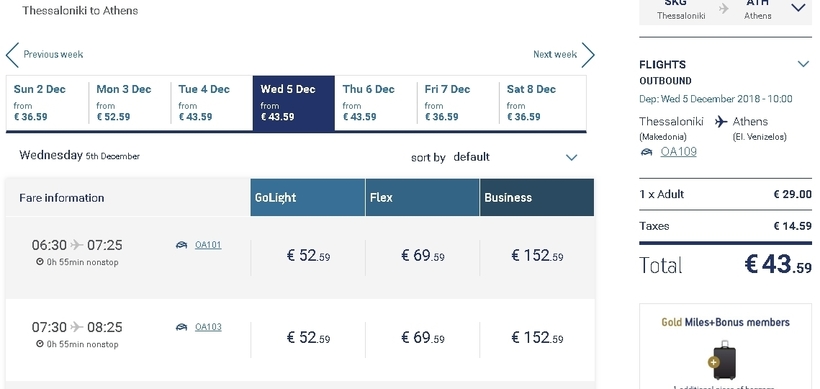Click the Next week arrow icon
The width and height of the screenshot is (820, 389).
pyautogui.click(x=588, y=55)
